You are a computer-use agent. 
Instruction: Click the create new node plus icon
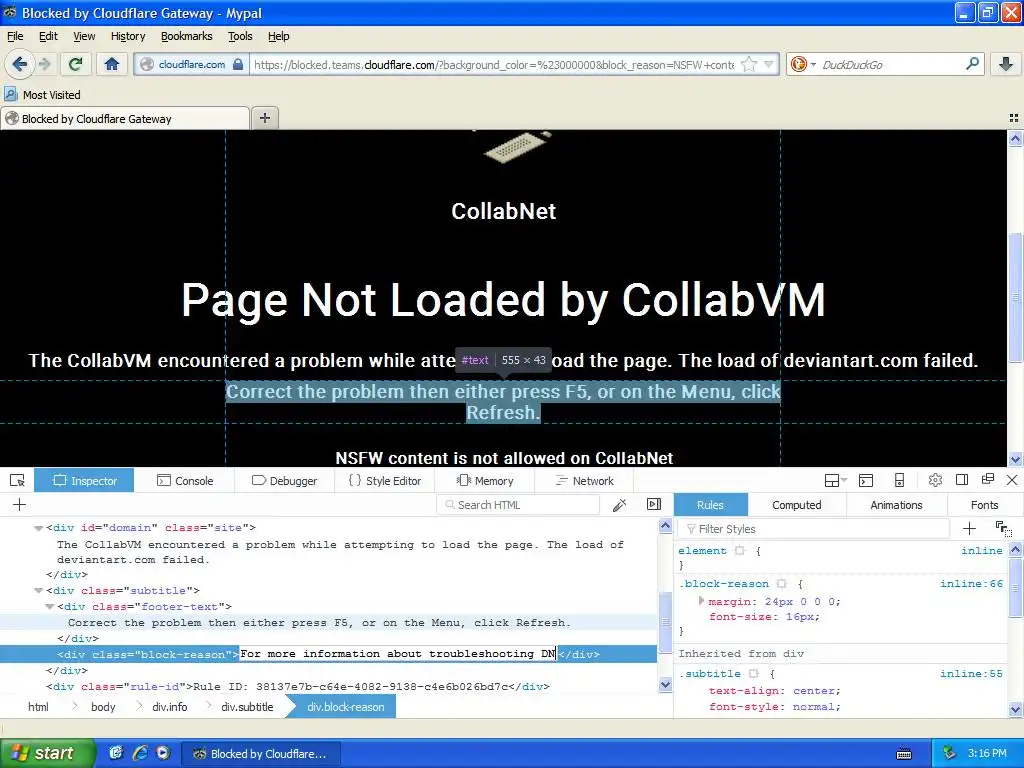point(20,504)
